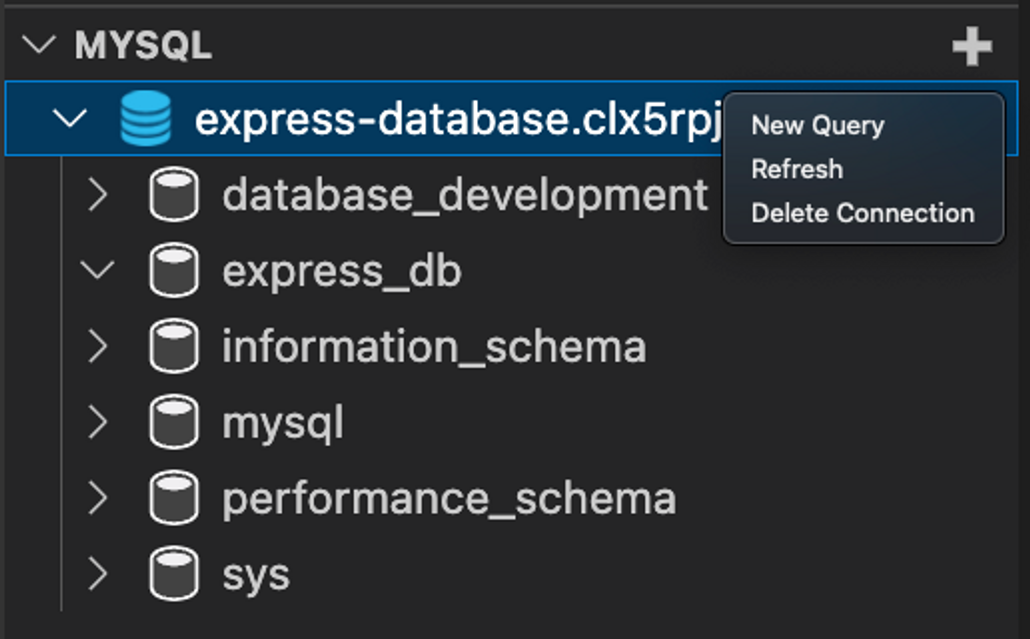
Task: Collapse the express_db database node
Action: click(x=97, y=271)
